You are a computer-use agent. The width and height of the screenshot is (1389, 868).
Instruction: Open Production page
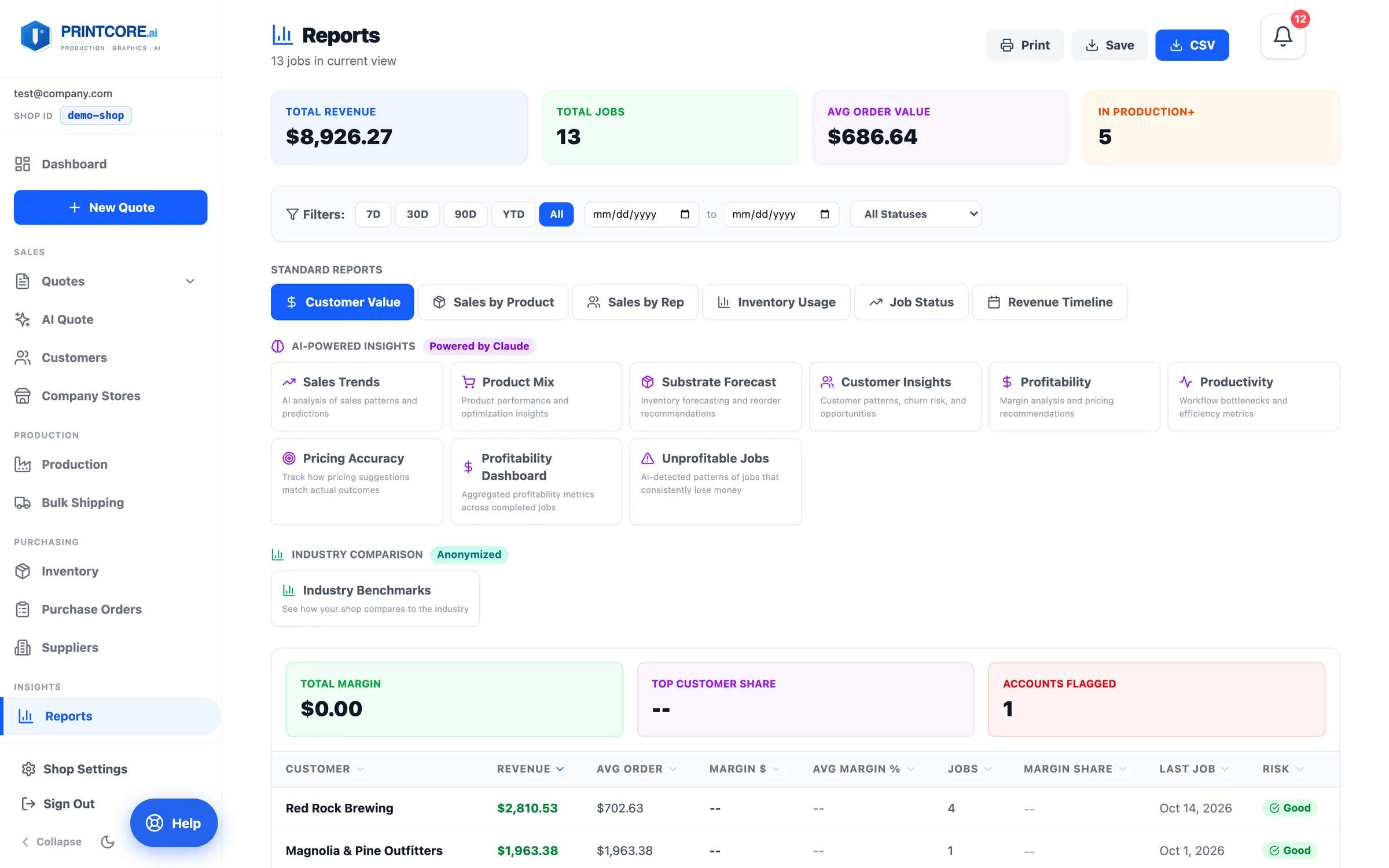[x=110, y=464]
